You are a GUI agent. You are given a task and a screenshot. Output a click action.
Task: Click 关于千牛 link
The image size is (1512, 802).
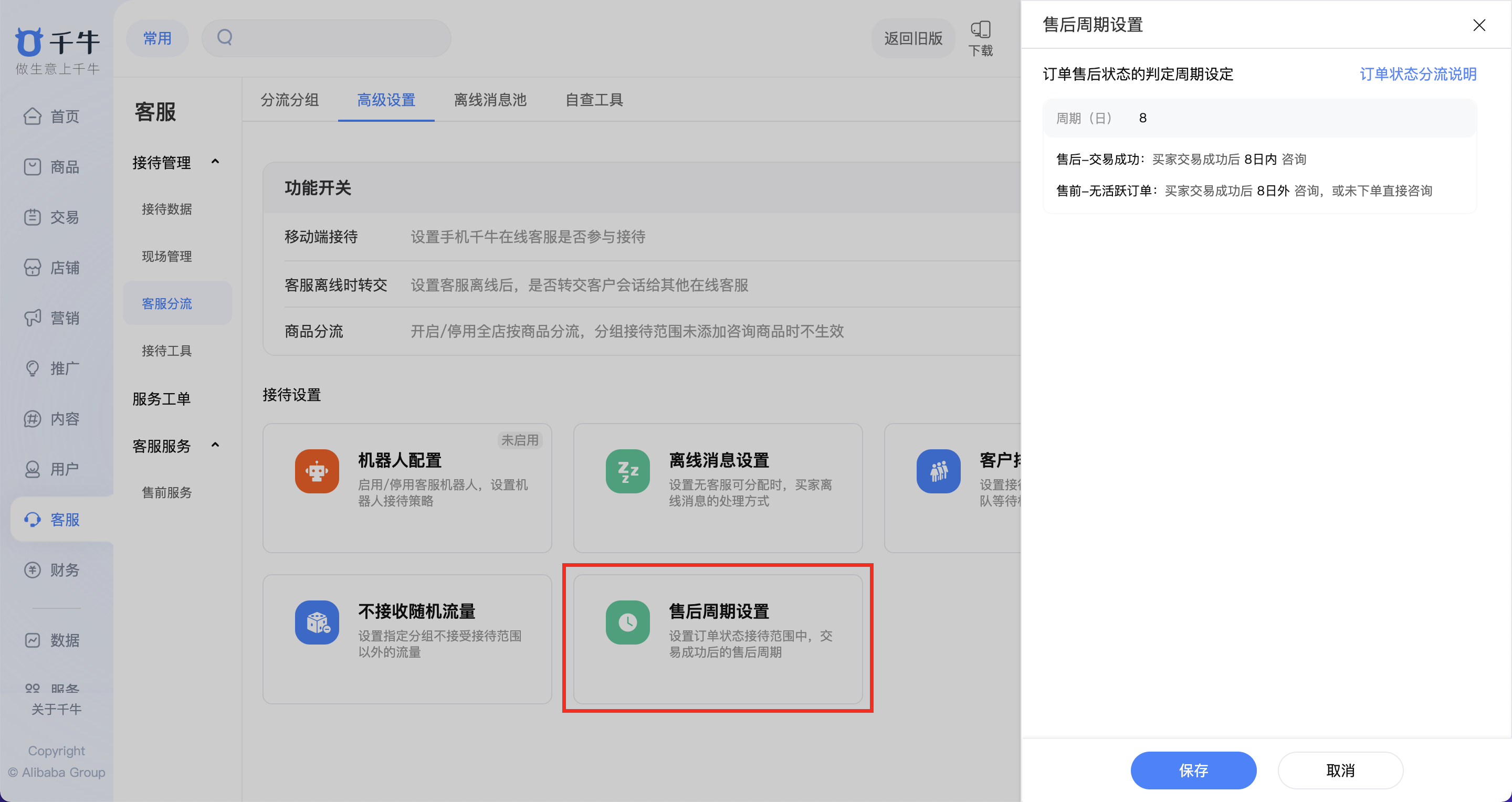(x=56, y=709)
